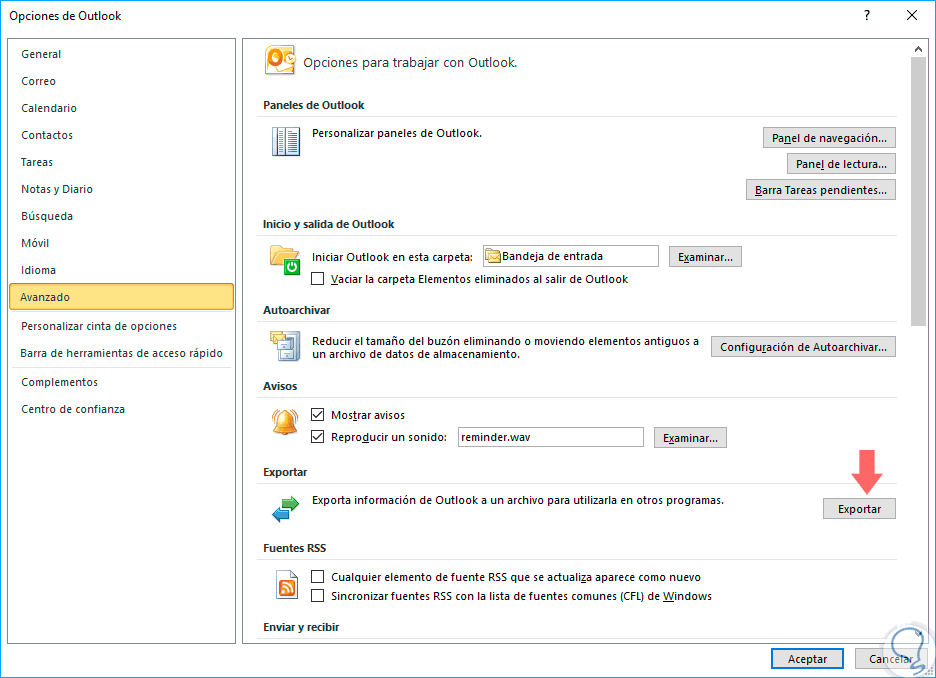The width and height of the screenshot is (936, 678).
Task: Open Centro de confianza
Action: click(121, 409)
